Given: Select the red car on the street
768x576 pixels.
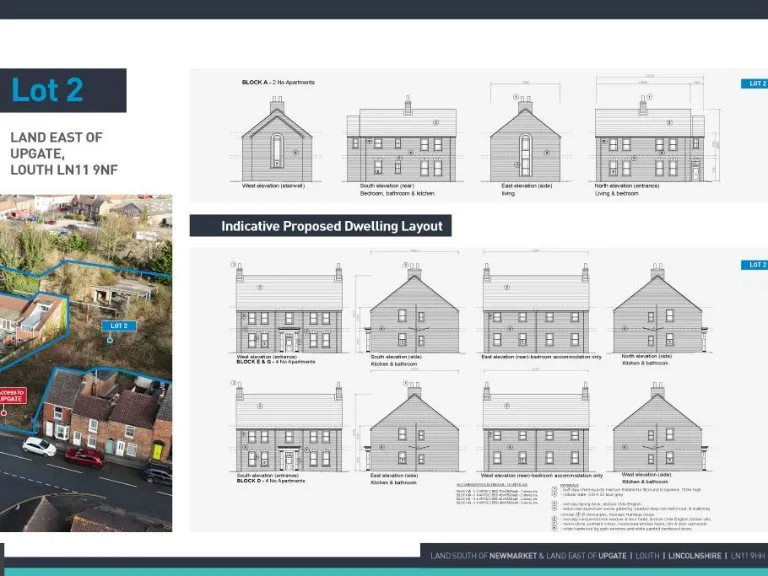Looking at the screenshot, I should point(84,457).
